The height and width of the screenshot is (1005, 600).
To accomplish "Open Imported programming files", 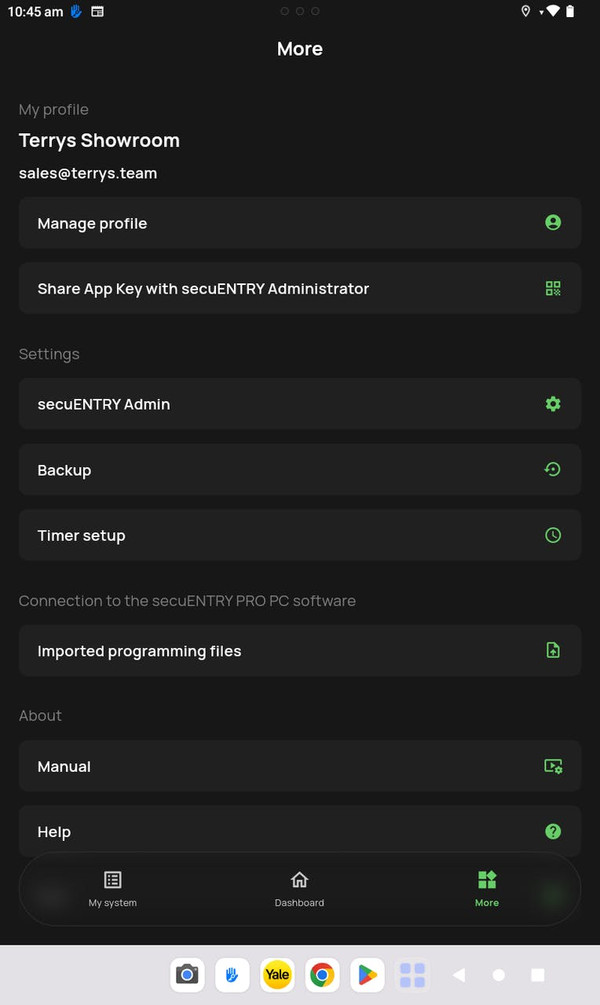I will coord(299,651).
